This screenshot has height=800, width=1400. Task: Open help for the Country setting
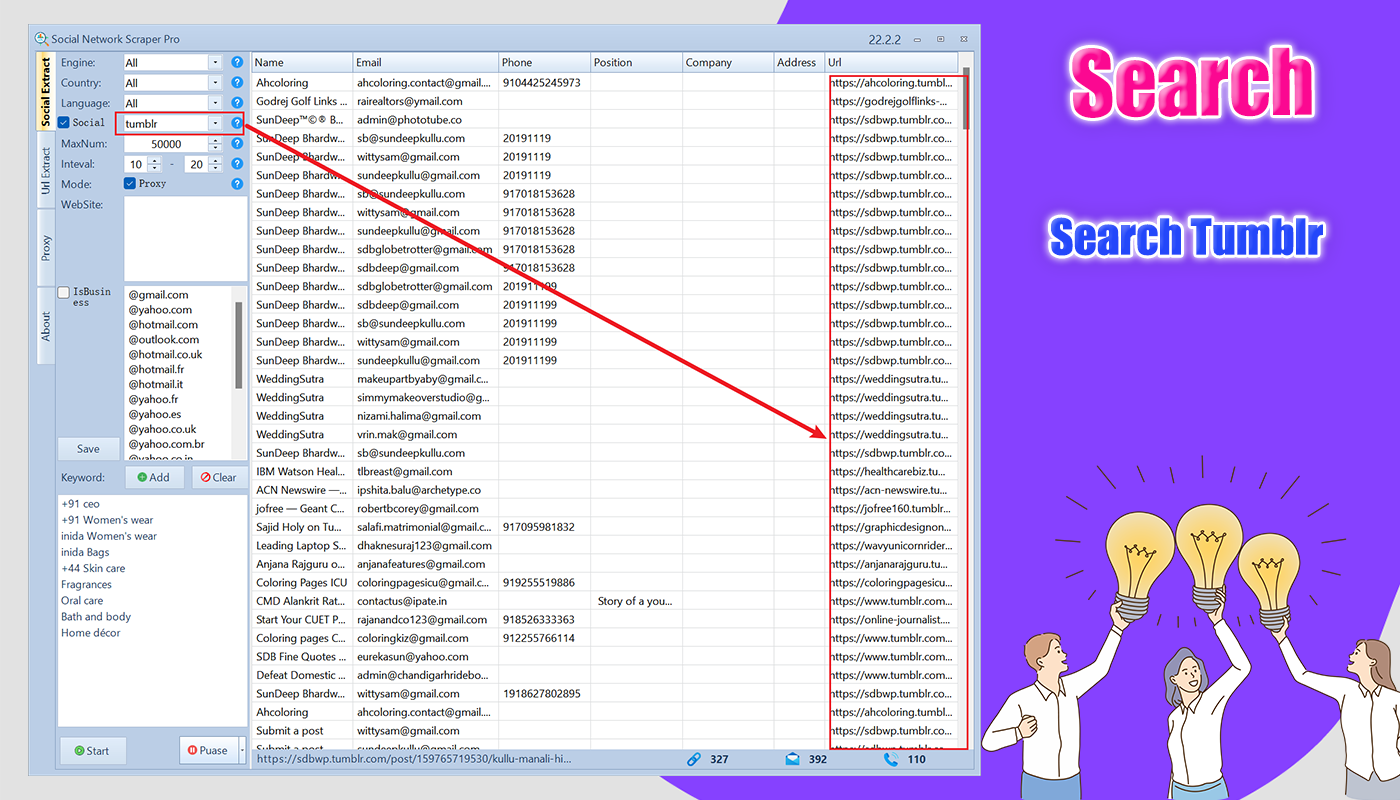pos(237,82)
